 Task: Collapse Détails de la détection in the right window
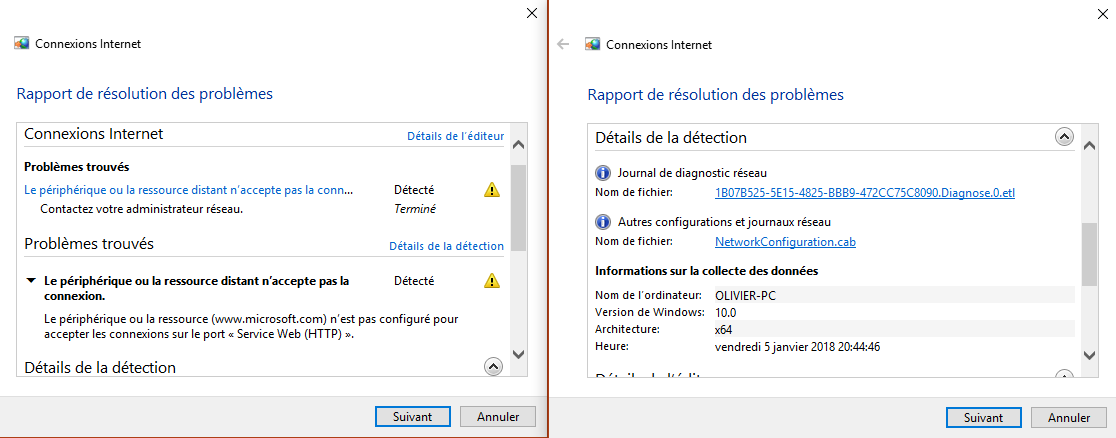coord(1063,137)
